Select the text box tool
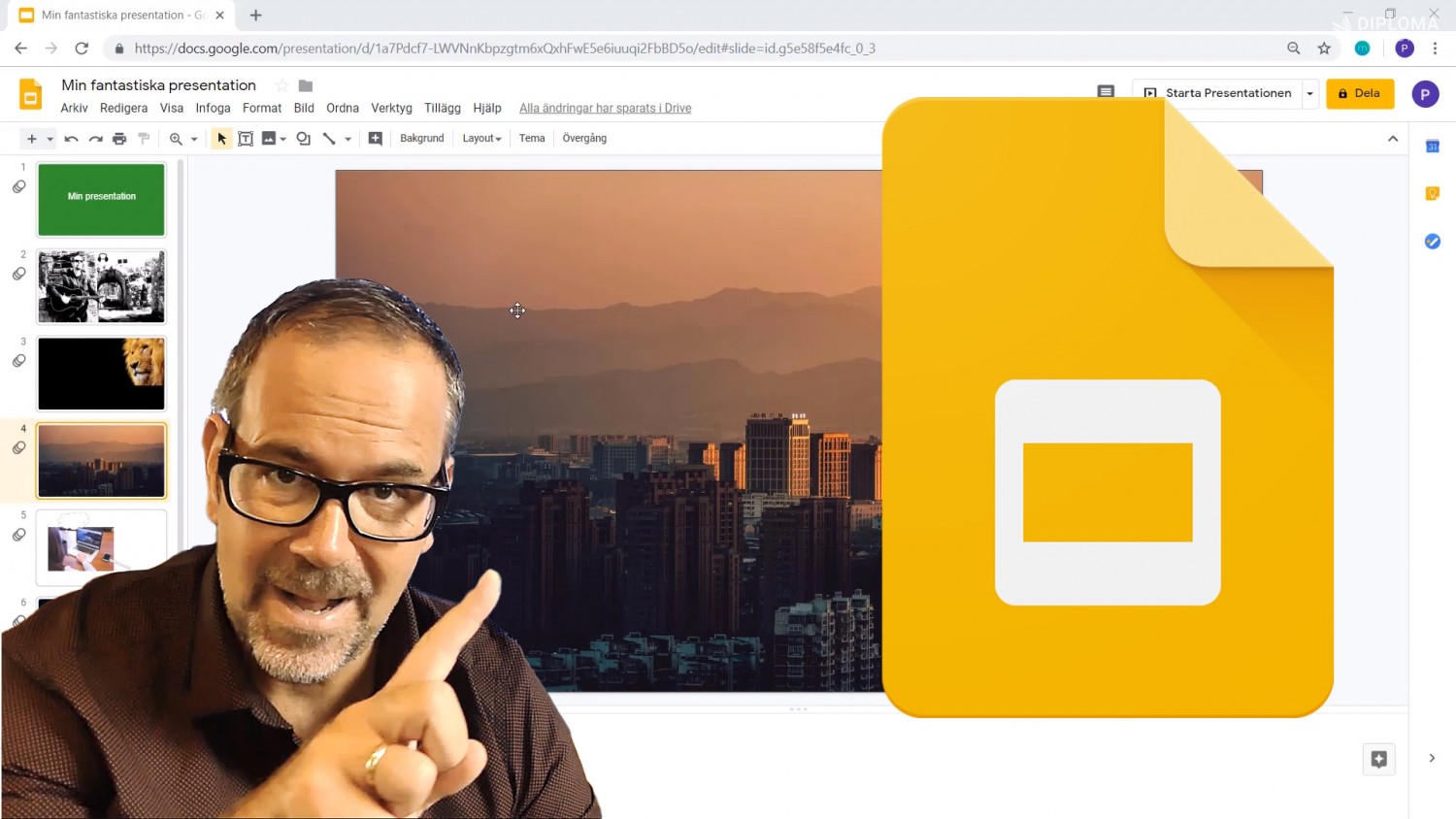Image resolution: width=1456 pixels, height=819 pixels. click(x=246, y=139)
